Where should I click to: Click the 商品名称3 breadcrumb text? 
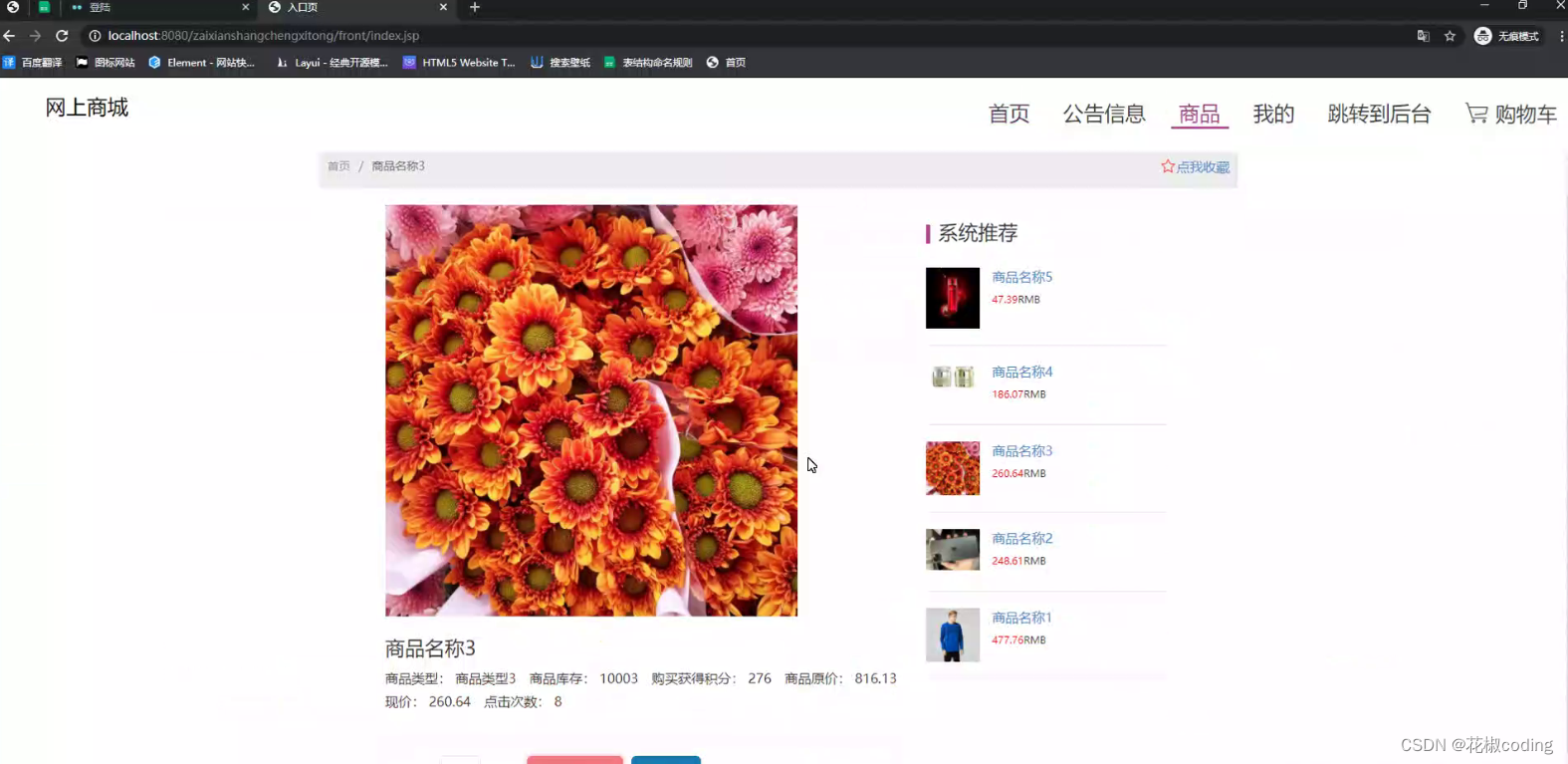coord(398,166)
